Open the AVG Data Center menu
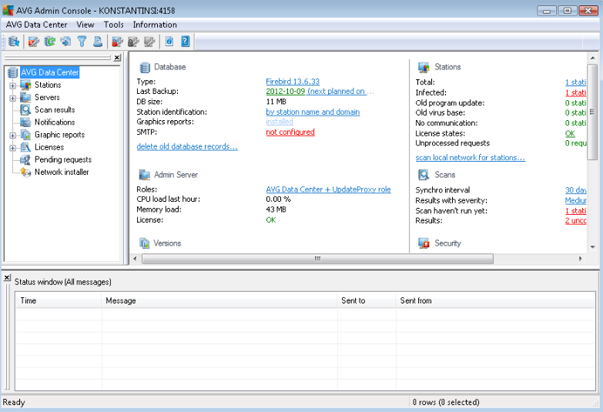 [37, 25]
